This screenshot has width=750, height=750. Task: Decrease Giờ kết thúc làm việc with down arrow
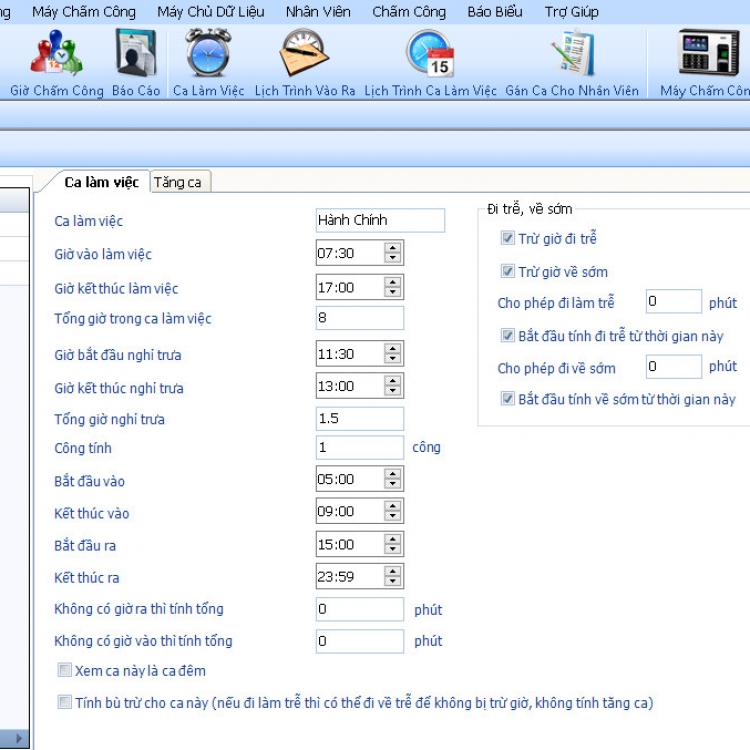click(x=393, y=292)
